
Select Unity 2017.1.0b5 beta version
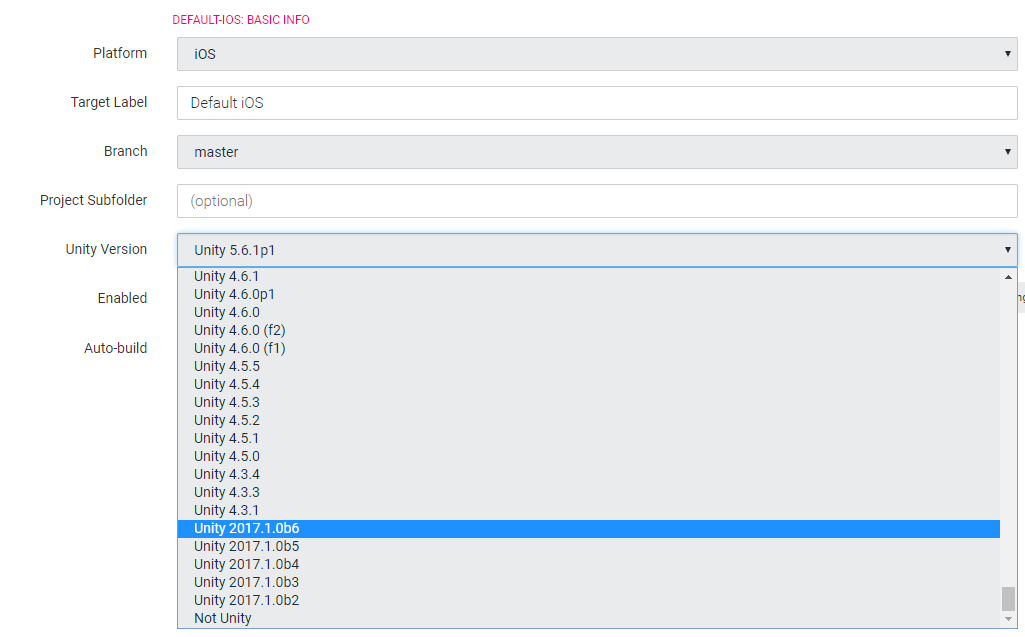588,546
